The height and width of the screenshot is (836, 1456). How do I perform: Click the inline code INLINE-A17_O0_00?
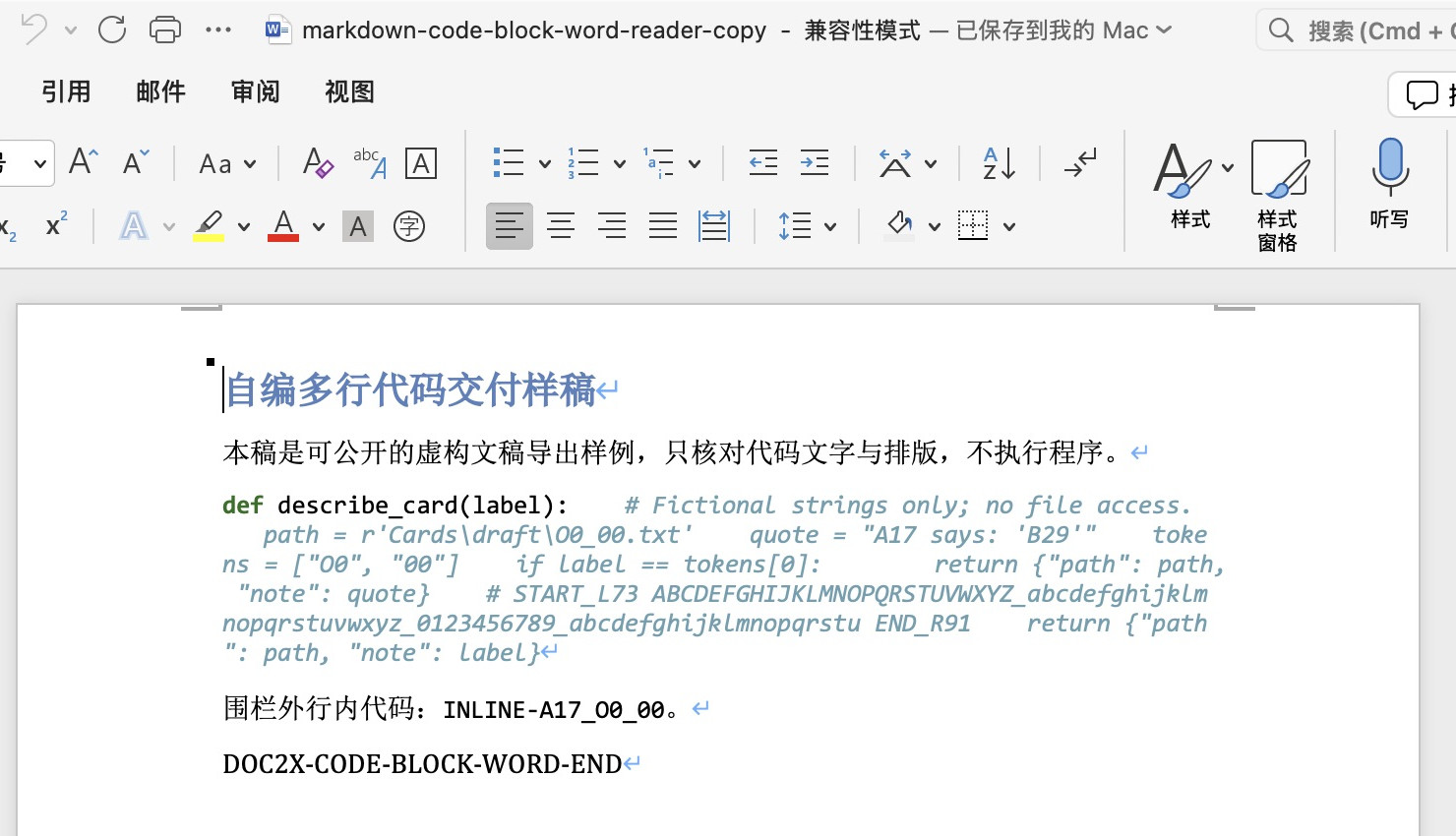554,709
